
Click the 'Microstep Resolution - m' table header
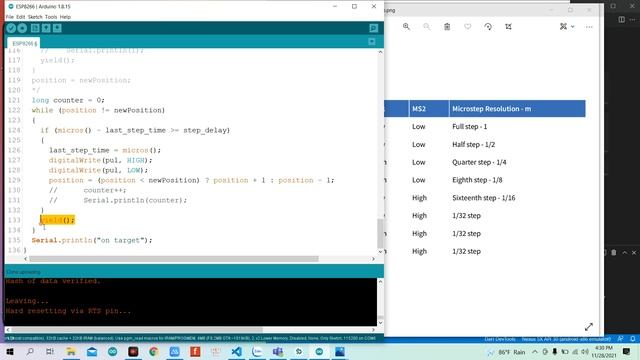tap(491, 109)
